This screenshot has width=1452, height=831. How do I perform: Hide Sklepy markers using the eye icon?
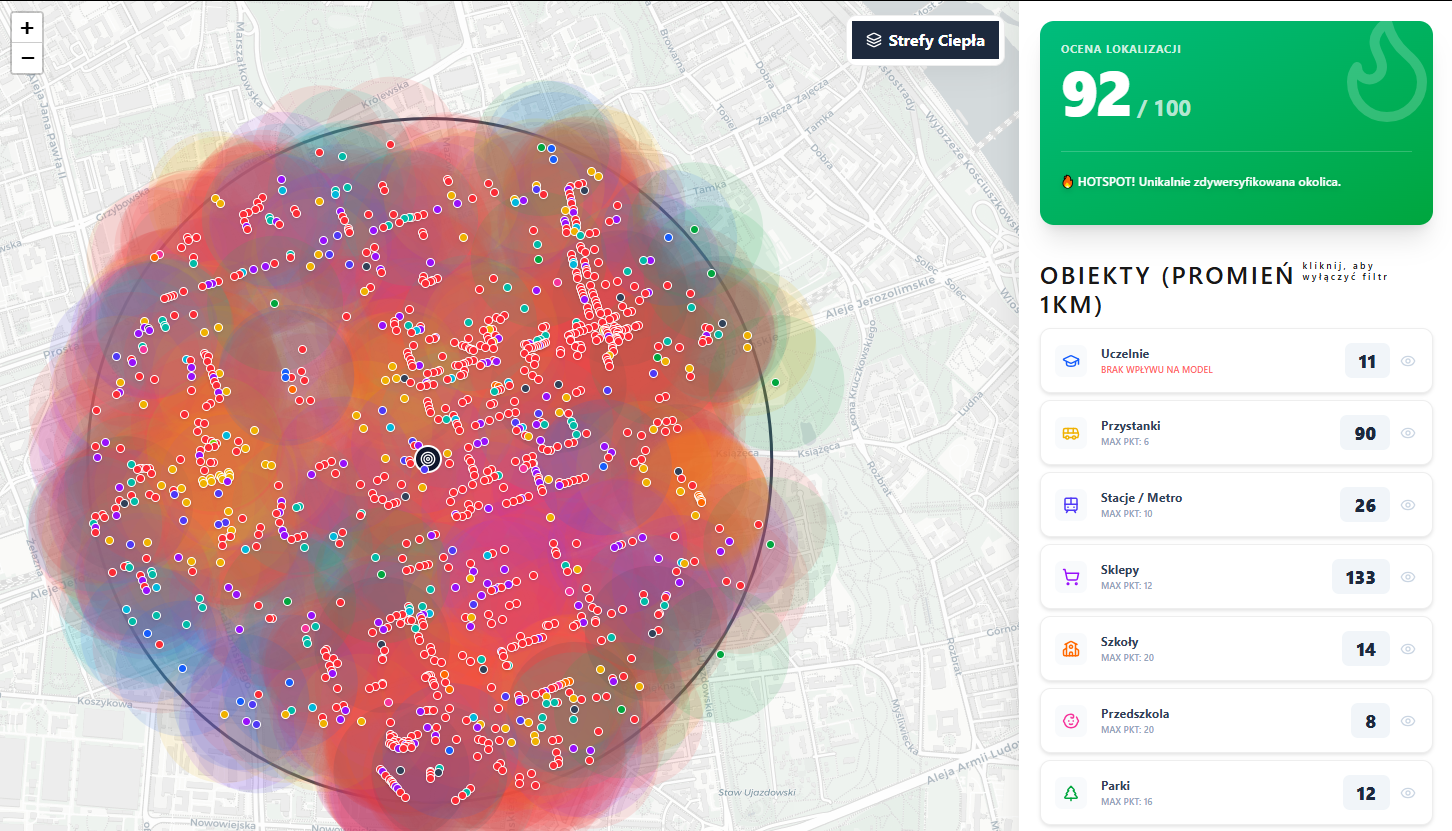click(x=1408, y=577)
